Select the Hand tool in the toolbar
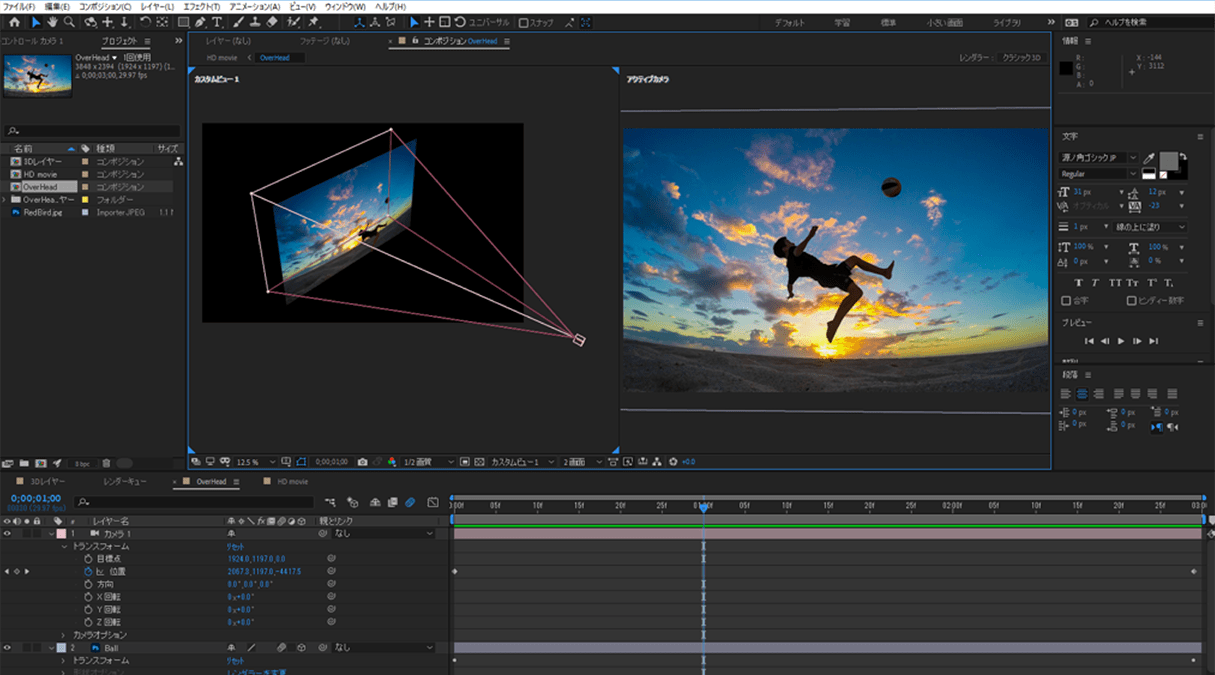Viewport: 1215px width, 675px height. point(51,22)
